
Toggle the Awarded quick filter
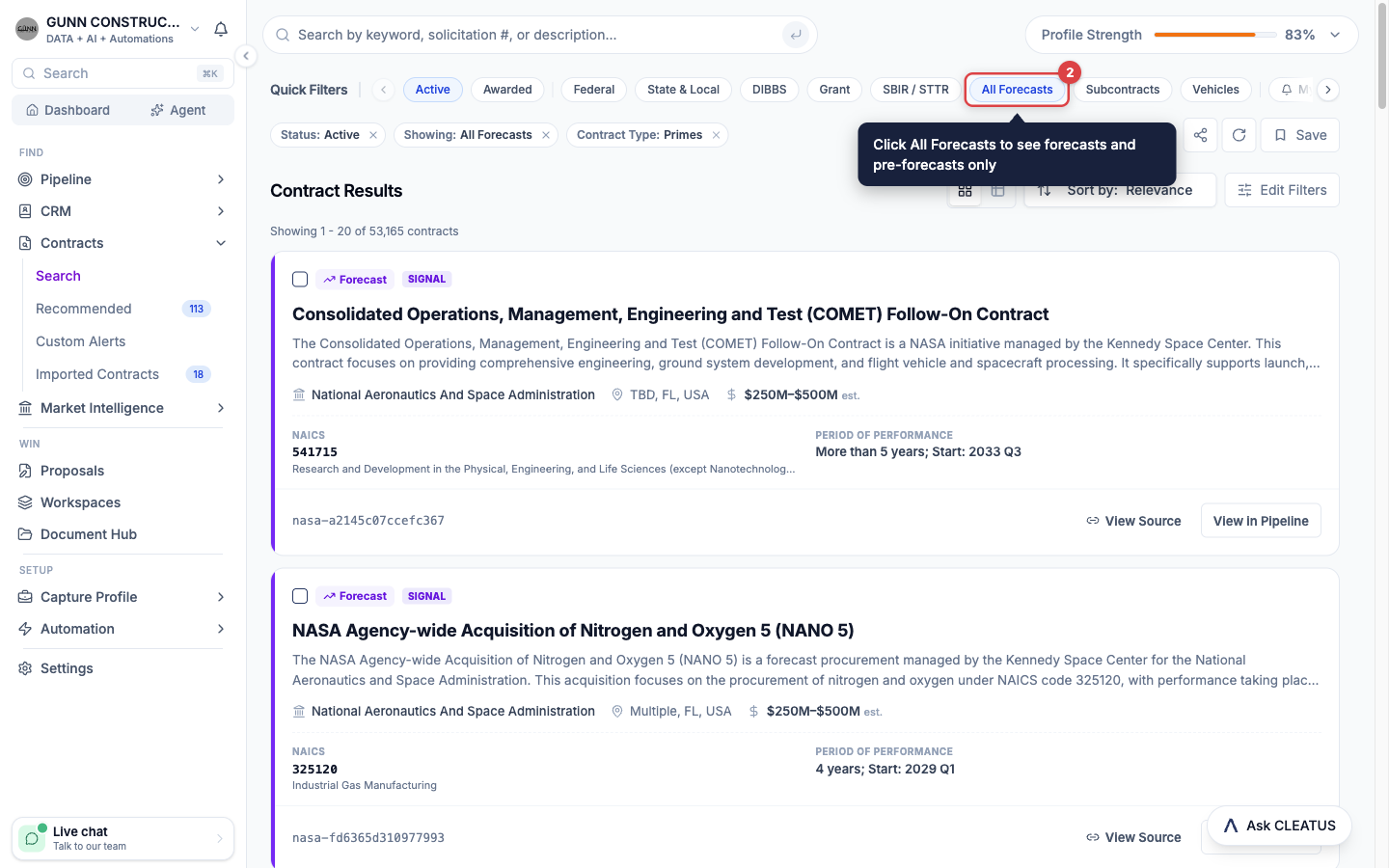(x=507, y=90)
